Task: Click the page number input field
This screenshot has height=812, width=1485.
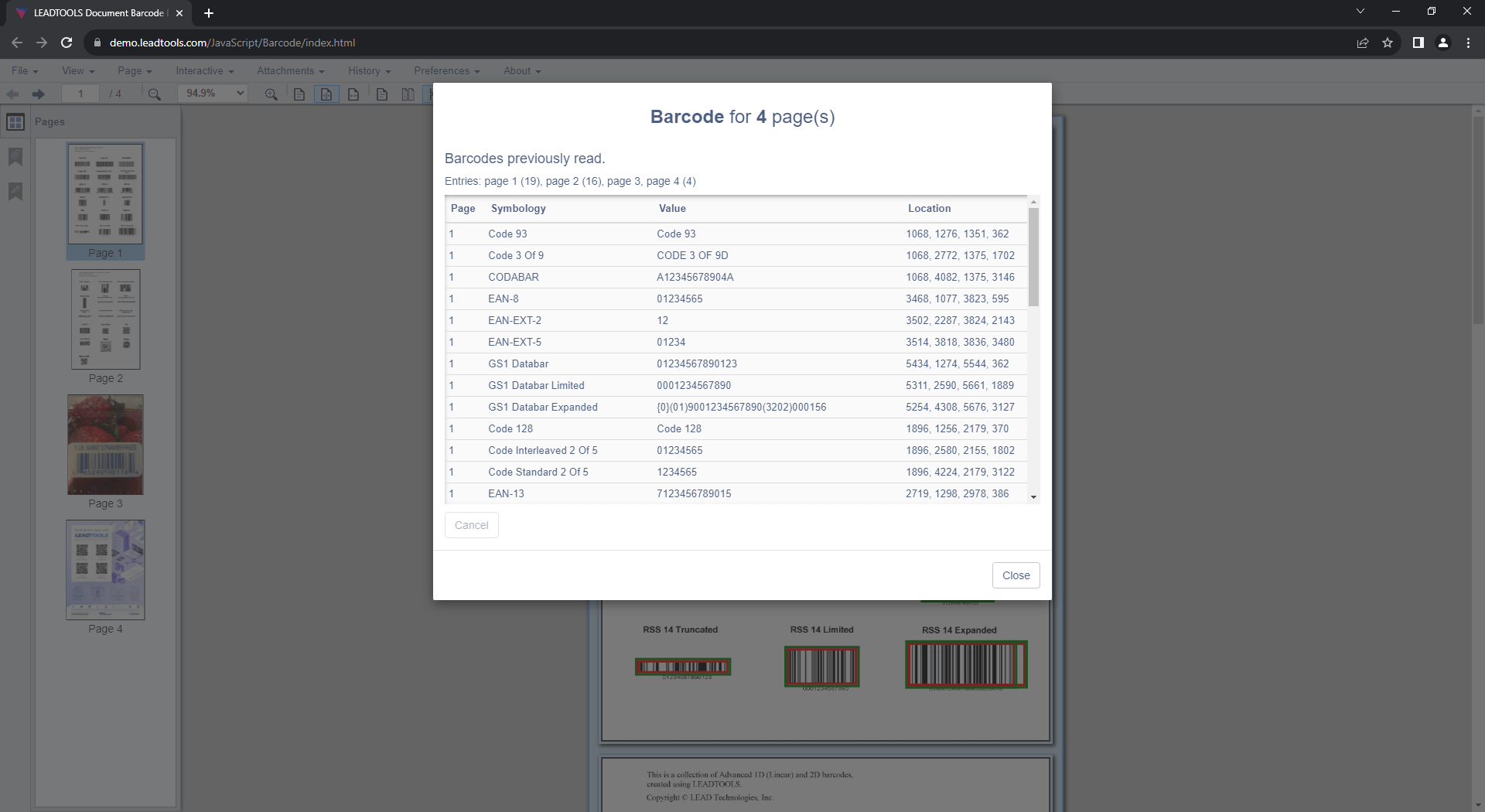Action: click(80, 94)
